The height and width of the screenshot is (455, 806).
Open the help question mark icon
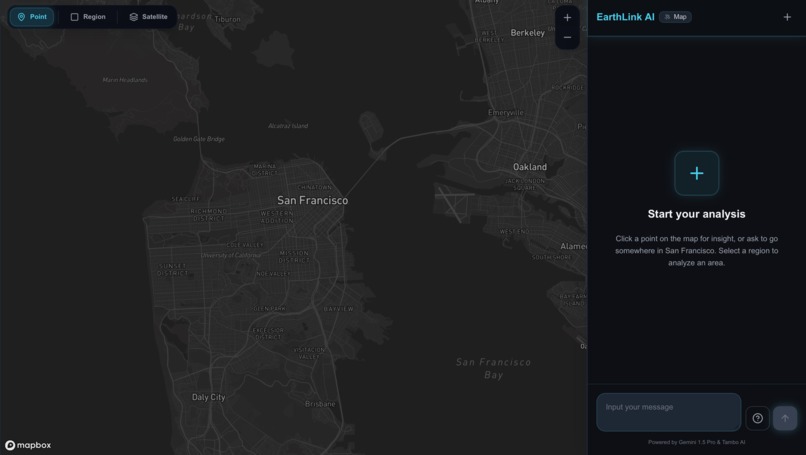coord(757,418)
